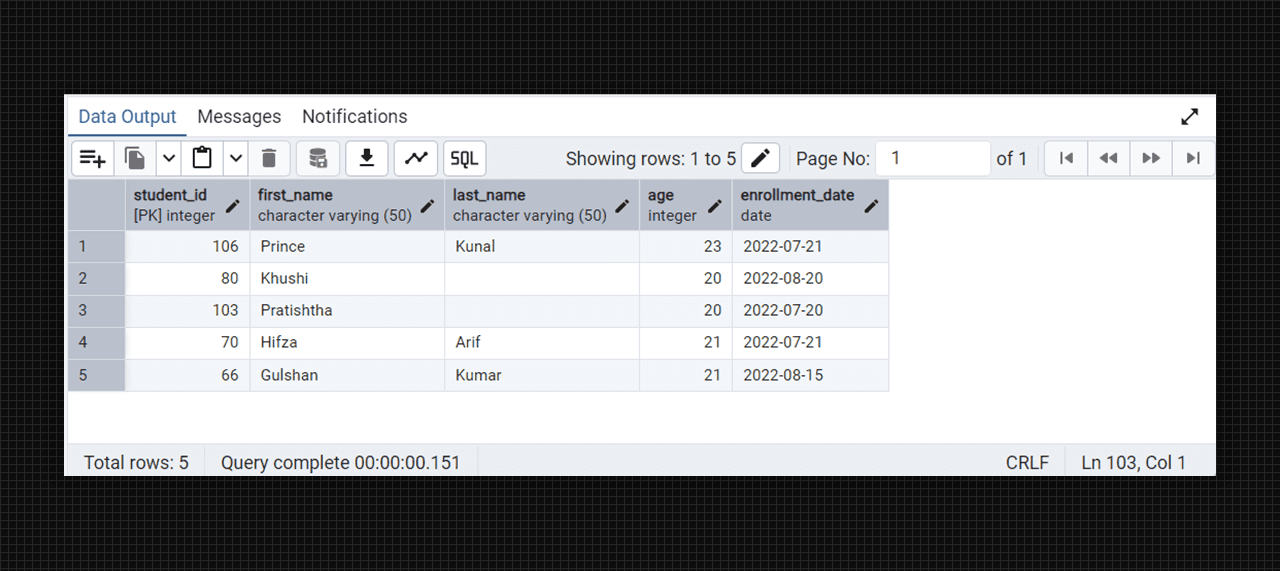This screenshot has height=571, width=1280.
Task: Open the paste options dropdown arrow
Action: coord(235,158)
